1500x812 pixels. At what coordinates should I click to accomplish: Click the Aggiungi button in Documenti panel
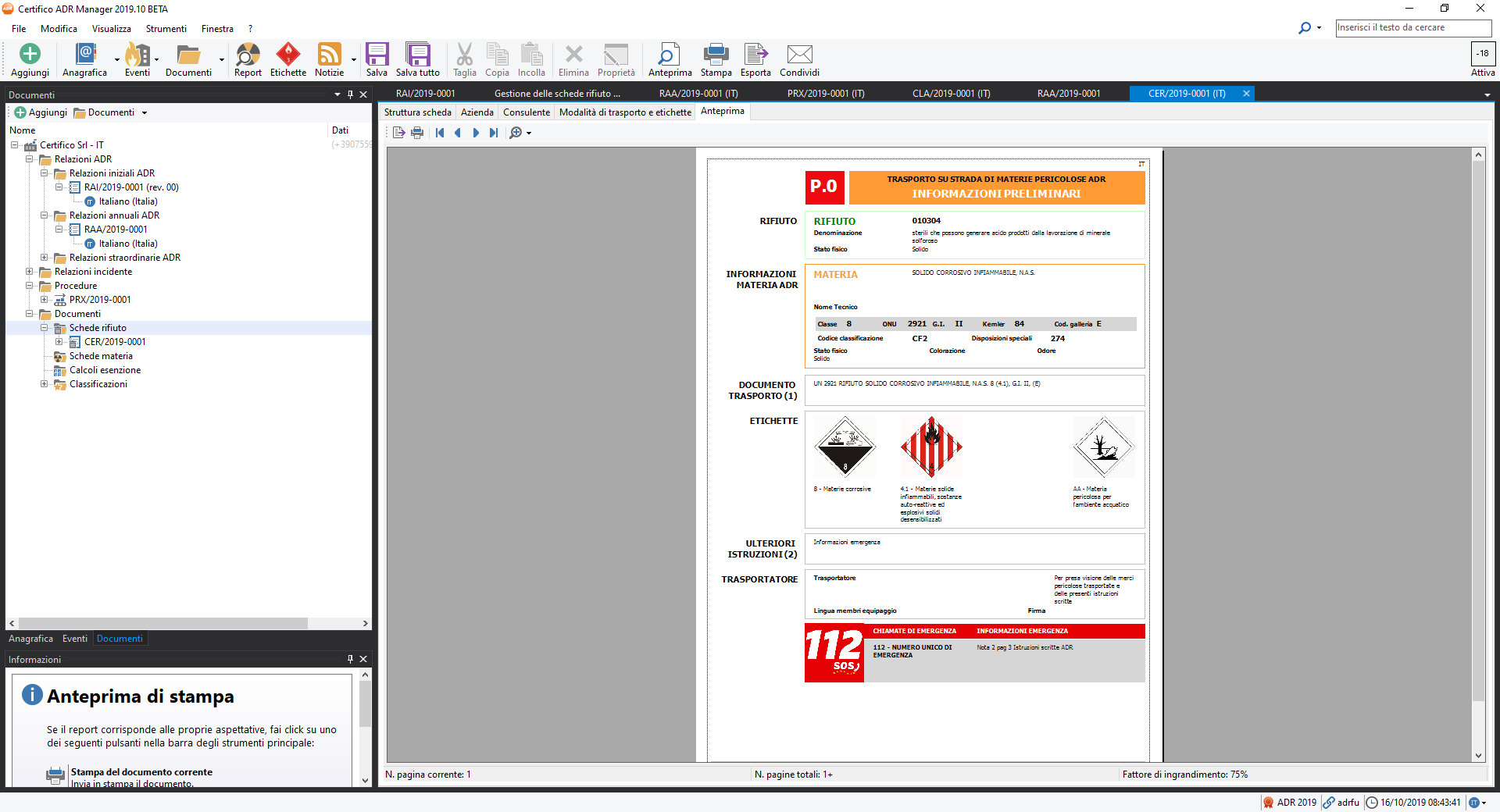(x=41, y=112)
